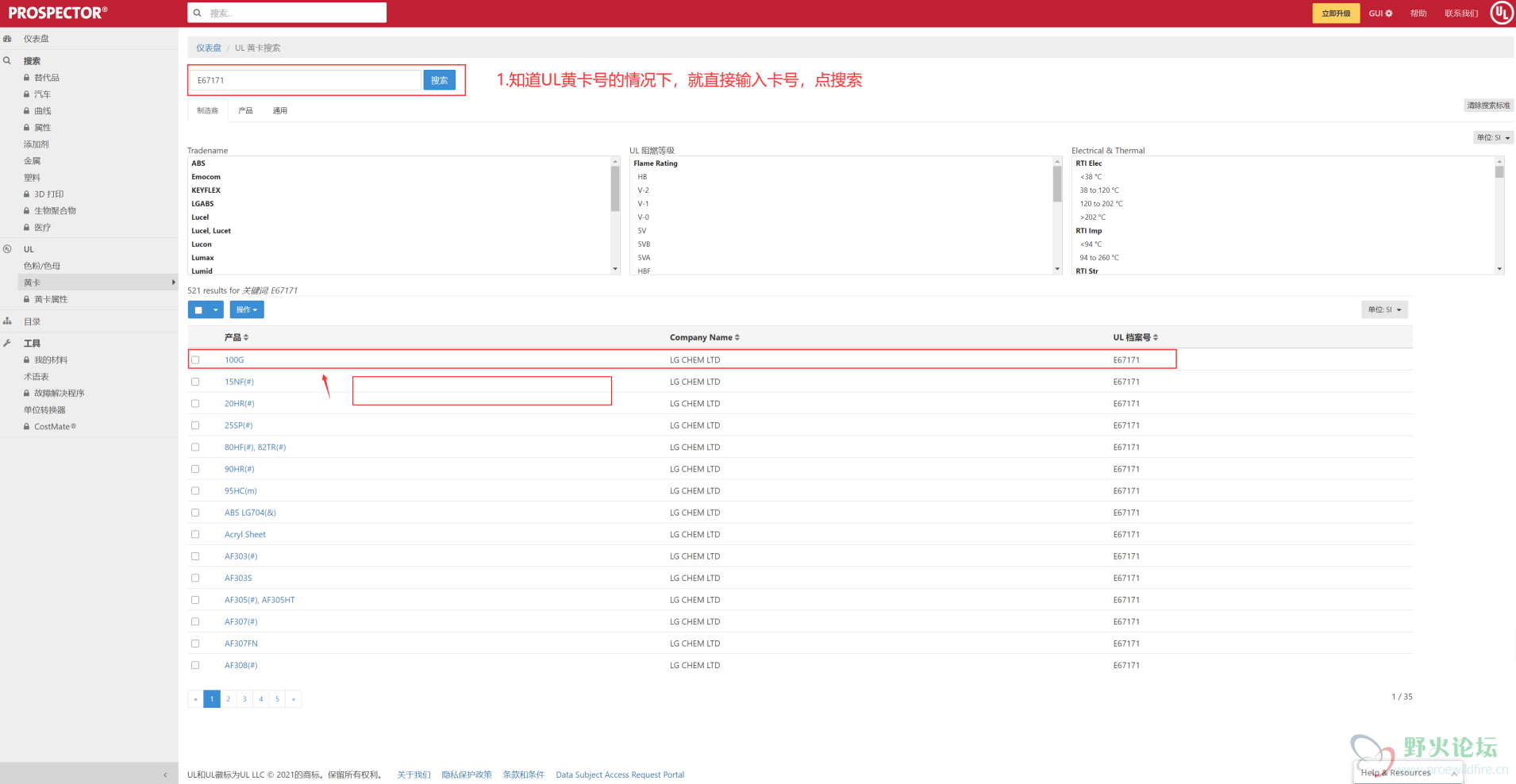Go to results page 3
This screenshot has width=1516, height=784.
244,698
